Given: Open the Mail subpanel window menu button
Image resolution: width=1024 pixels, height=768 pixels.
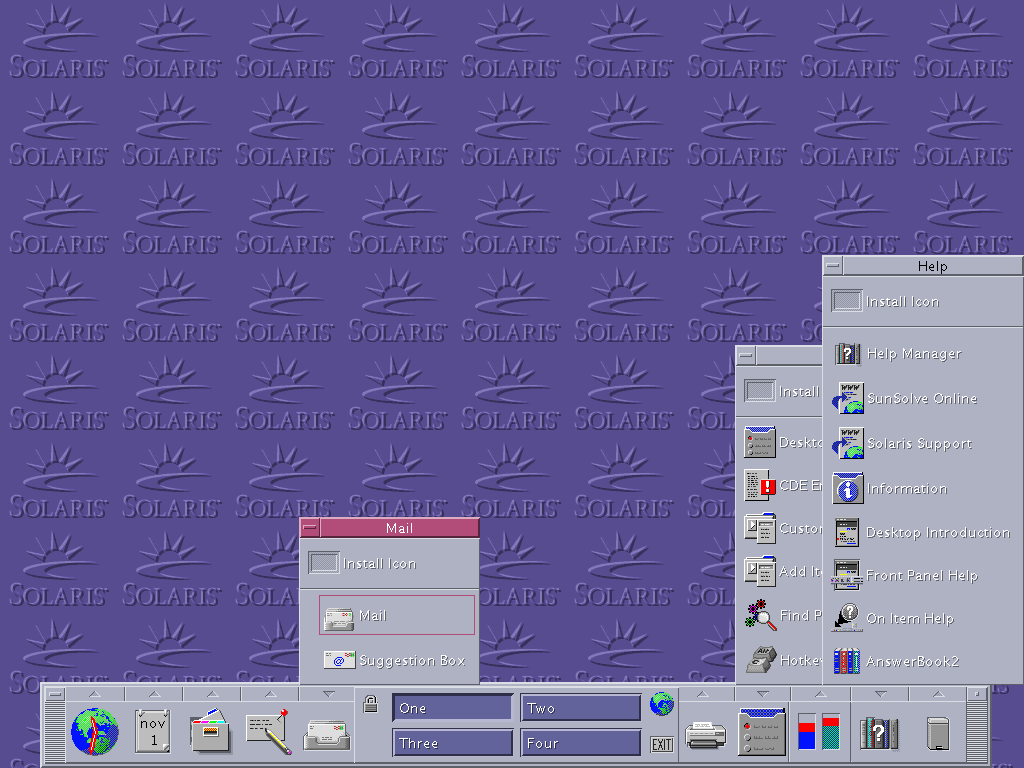Looking at the screenshot, I should tap(310, 528).
